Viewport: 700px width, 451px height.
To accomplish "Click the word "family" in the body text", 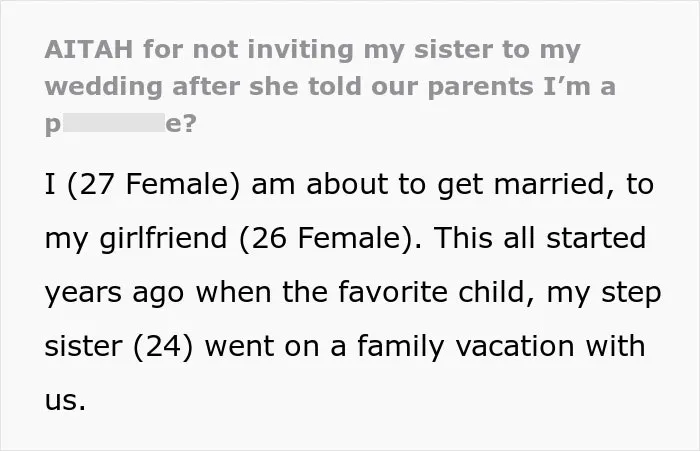I will (400, 347).
